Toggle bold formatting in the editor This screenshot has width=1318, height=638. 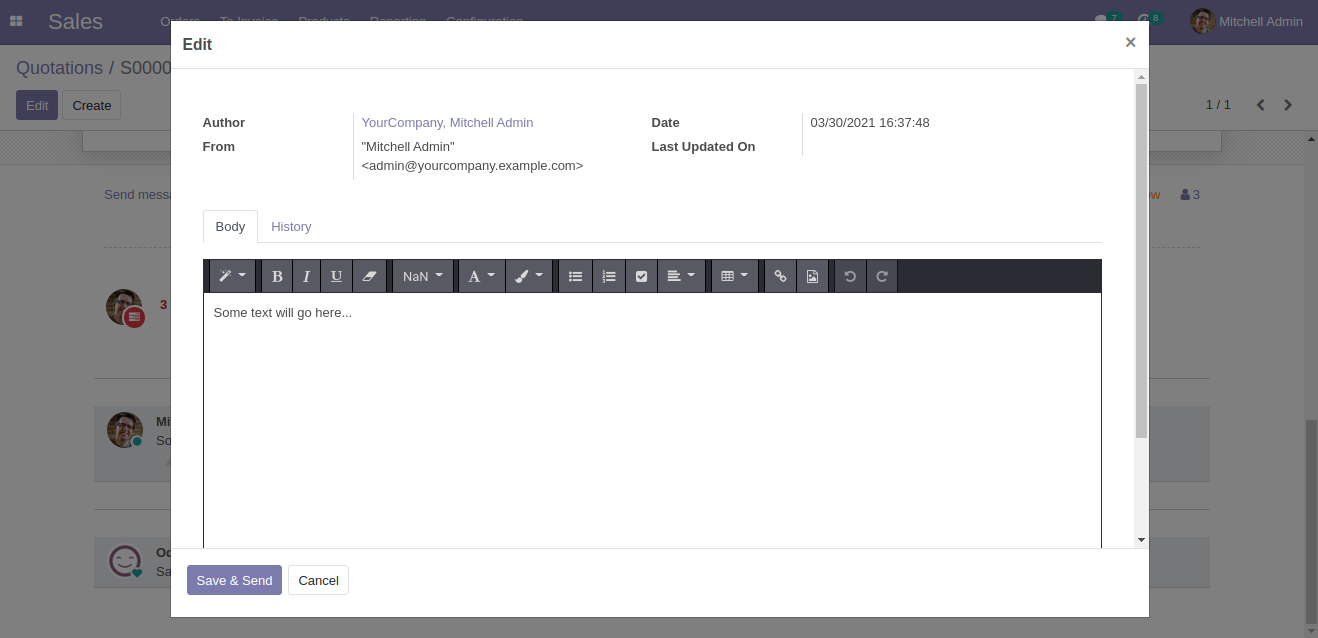tap(277, 276)
